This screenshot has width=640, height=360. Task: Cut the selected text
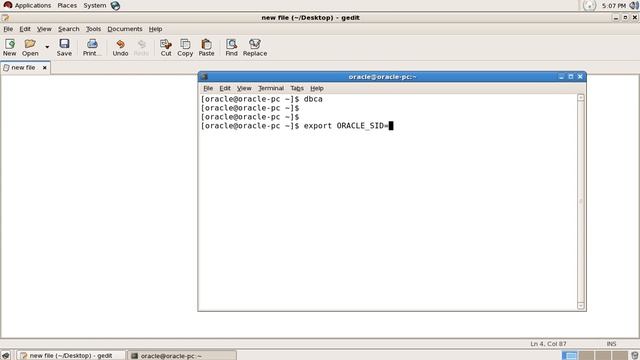(x=166, y=48)
